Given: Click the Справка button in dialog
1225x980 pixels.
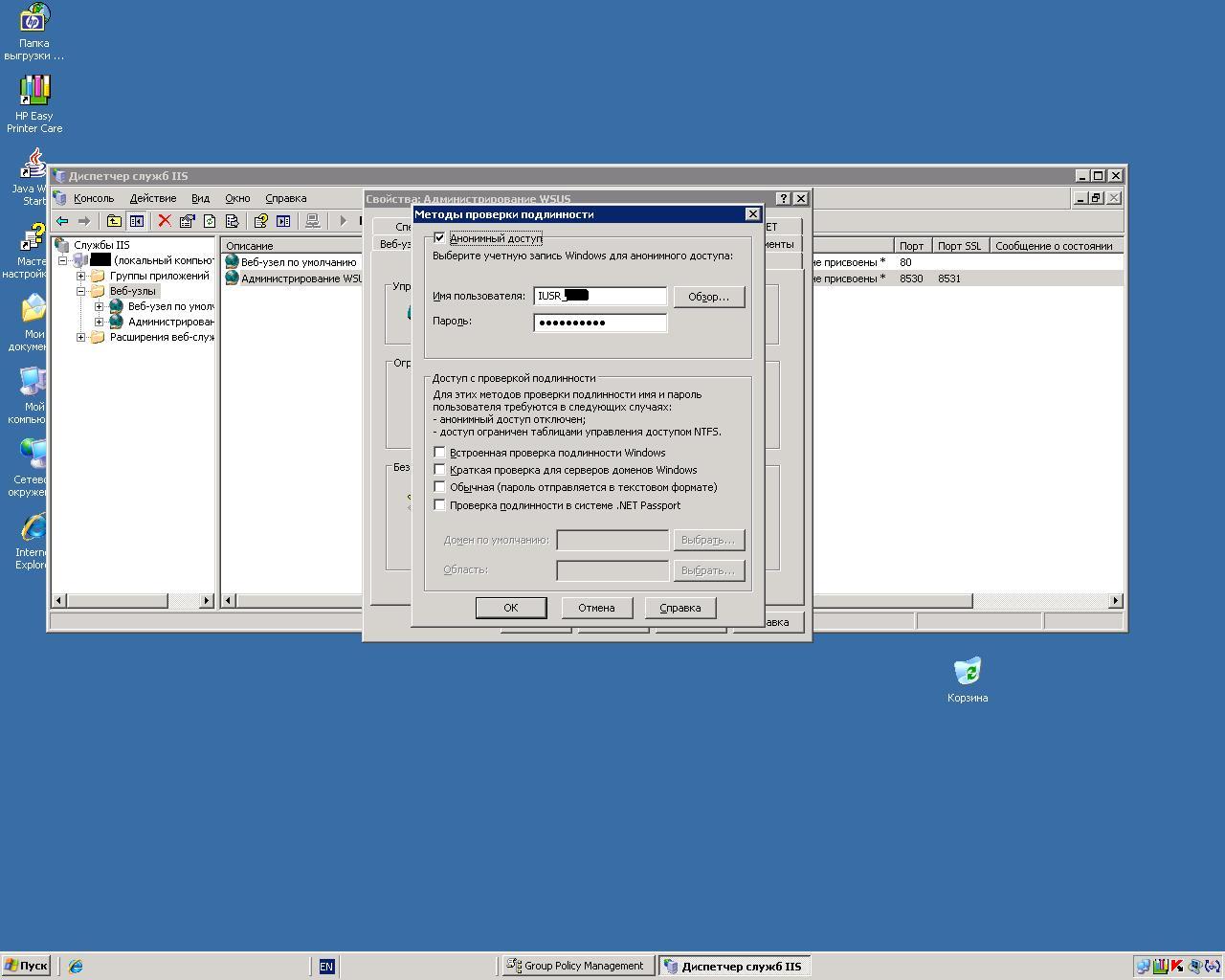Looking at the screenshot, I should 680,608.
